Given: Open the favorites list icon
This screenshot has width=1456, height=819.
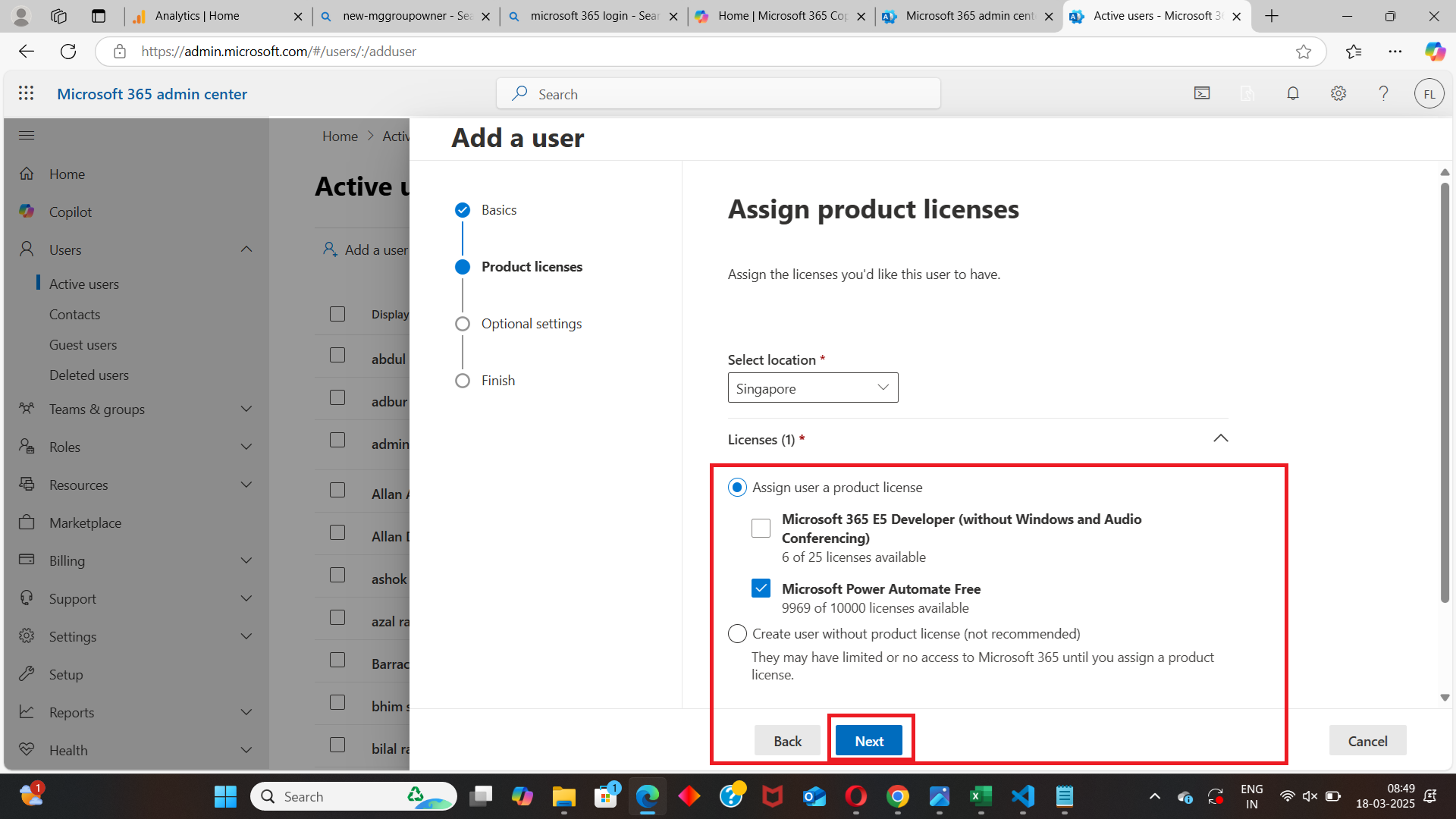Looking at the screenshot, I should 1354,52.
